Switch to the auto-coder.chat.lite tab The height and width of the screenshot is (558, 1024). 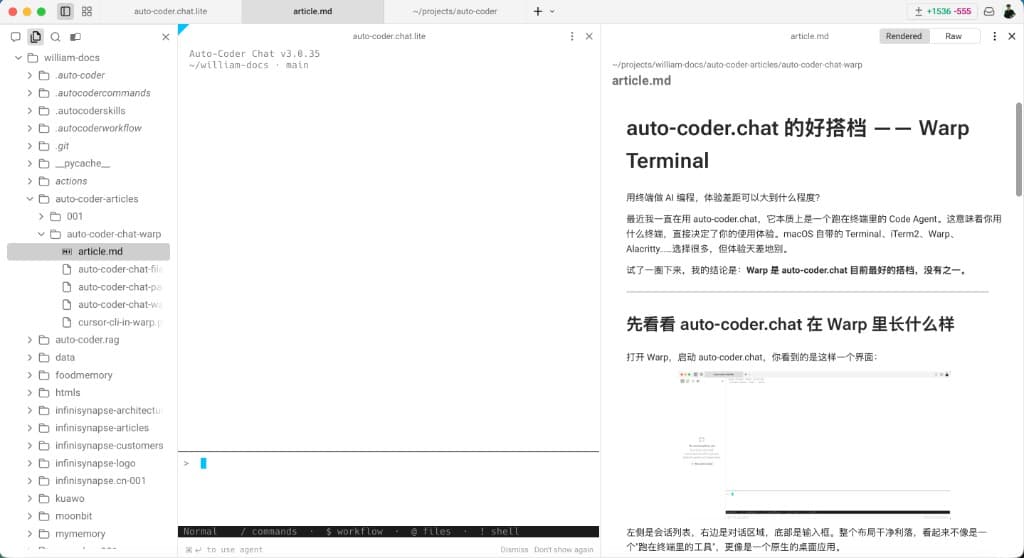pos(170,11)
